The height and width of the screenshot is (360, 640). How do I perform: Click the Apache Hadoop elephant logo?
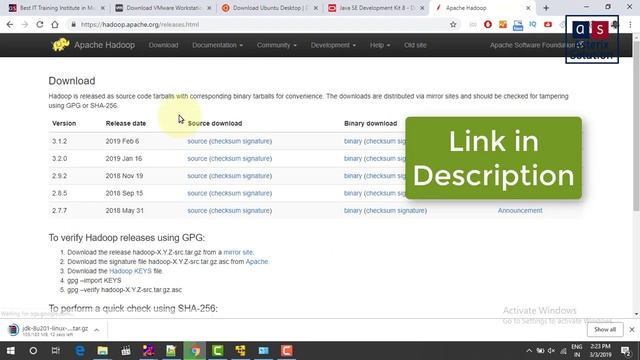(x=61, y=44)
